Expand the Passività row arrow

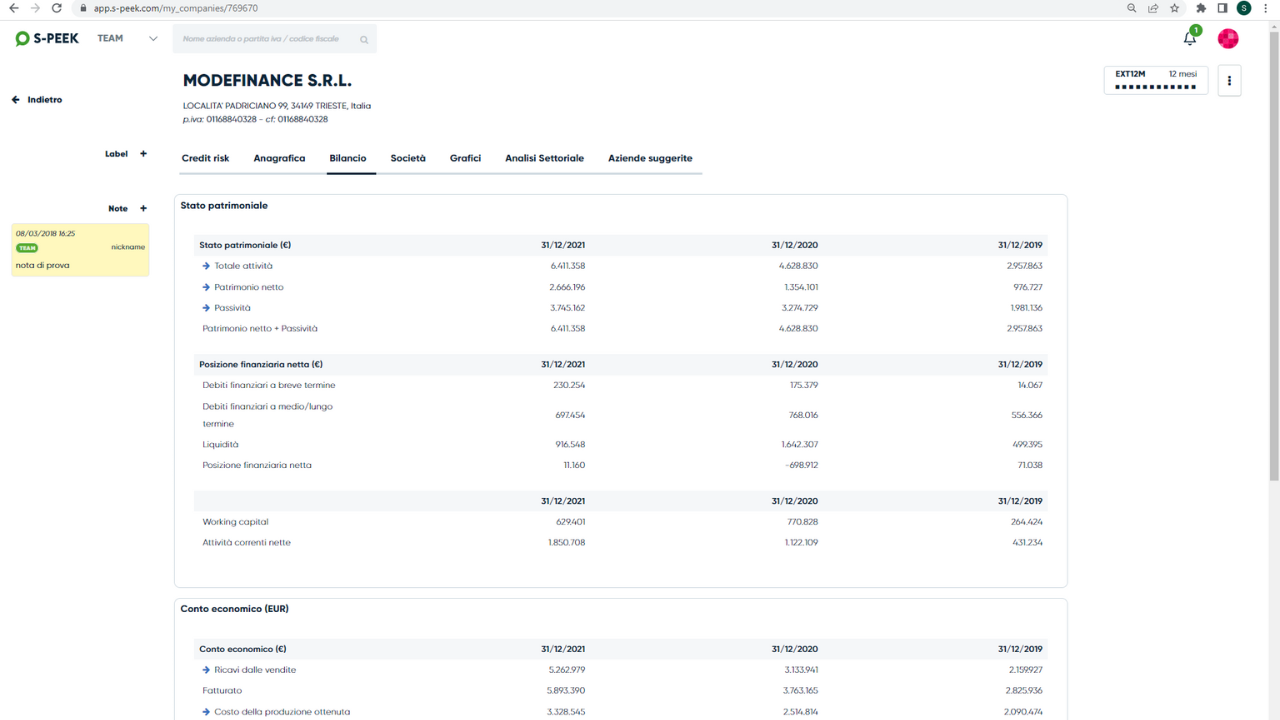click(206, 308)
